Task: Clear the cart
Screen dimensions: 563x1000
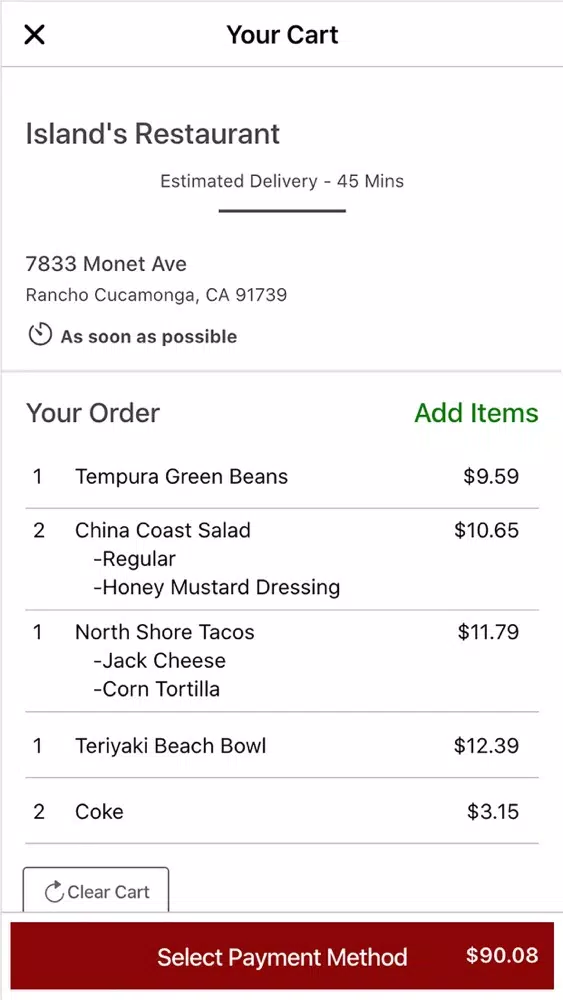Action: click(96, 890)
